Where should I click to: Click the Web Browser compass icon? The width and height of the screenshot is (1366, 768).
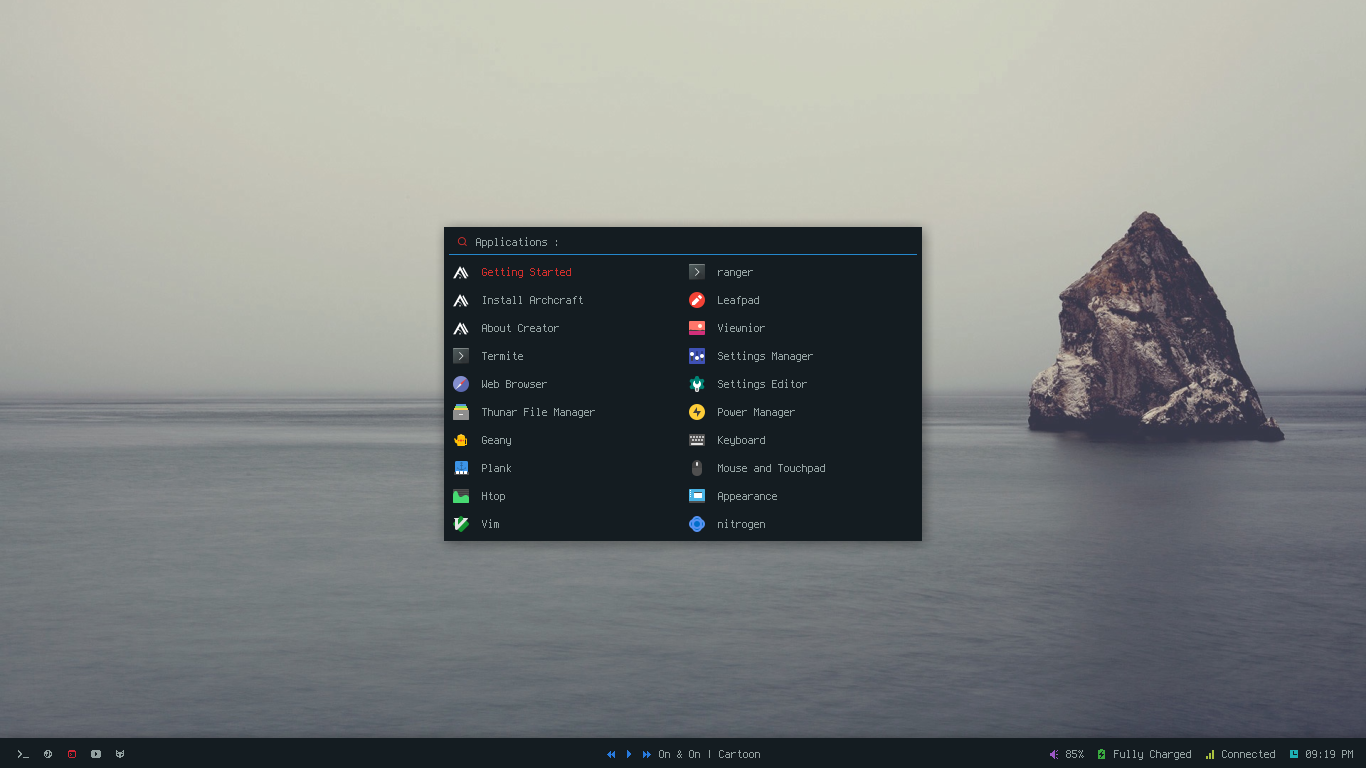click(461, 384)
